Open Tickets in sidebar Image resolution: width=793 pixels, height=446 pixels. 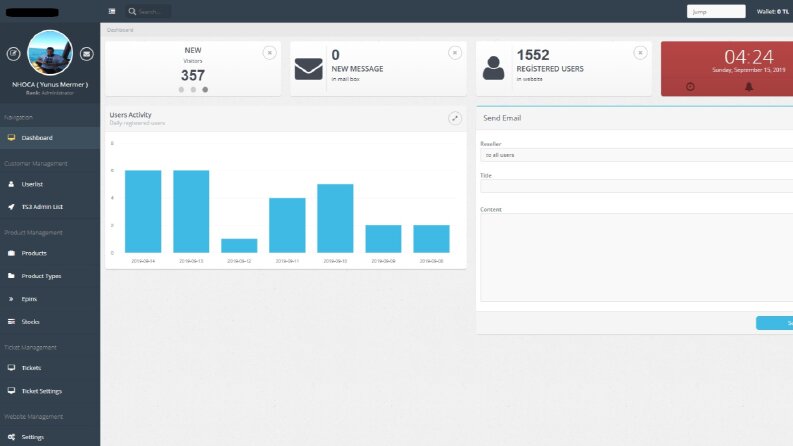(50, 368)
